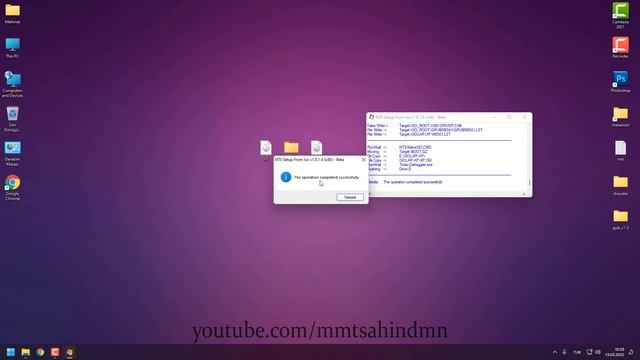Open the Mehmet folder on desktop

pyautogui.click(x=12, y=13)
